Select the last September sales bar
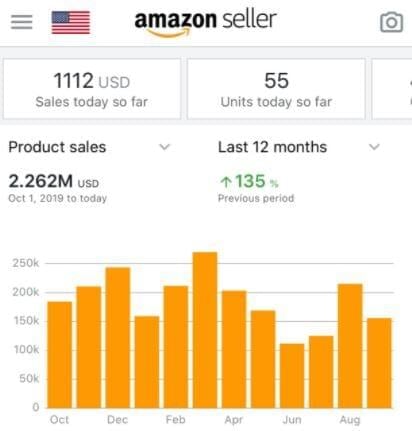The image size is (412, 431). tap(379, 363)
